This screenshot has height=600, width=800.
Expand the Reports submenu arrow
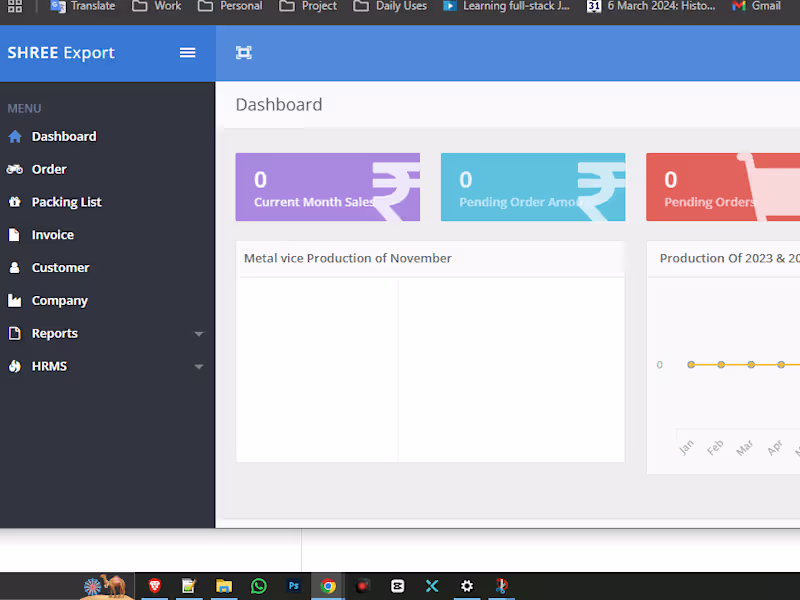[199, 334]
